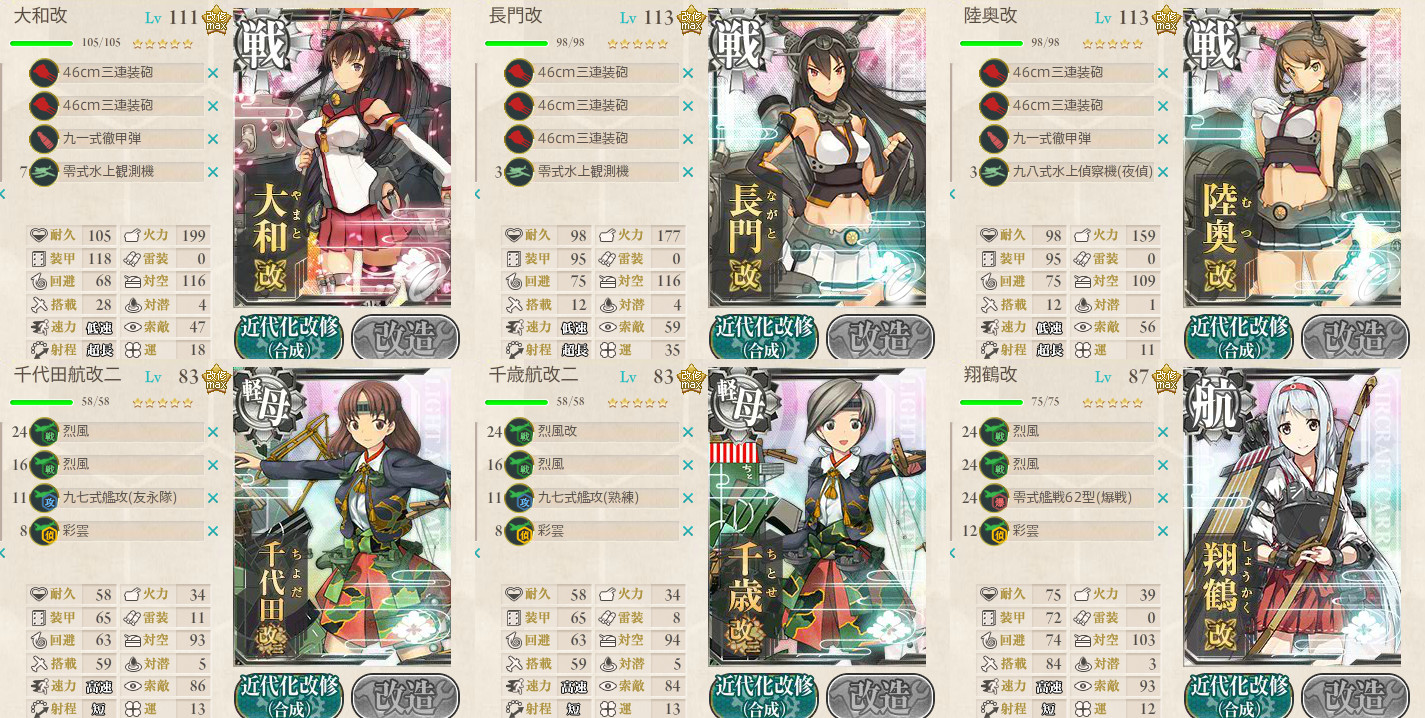Remove Nagato's third 46cm三連装砲 with the X
The height and width of the screenshot is (718, 1425).
coord(688,139)
